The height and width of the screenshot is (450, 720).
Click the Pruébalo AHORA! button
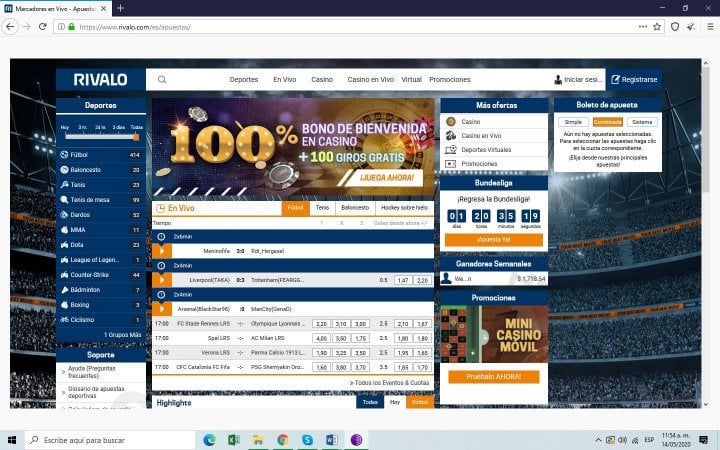pos(494,377)
